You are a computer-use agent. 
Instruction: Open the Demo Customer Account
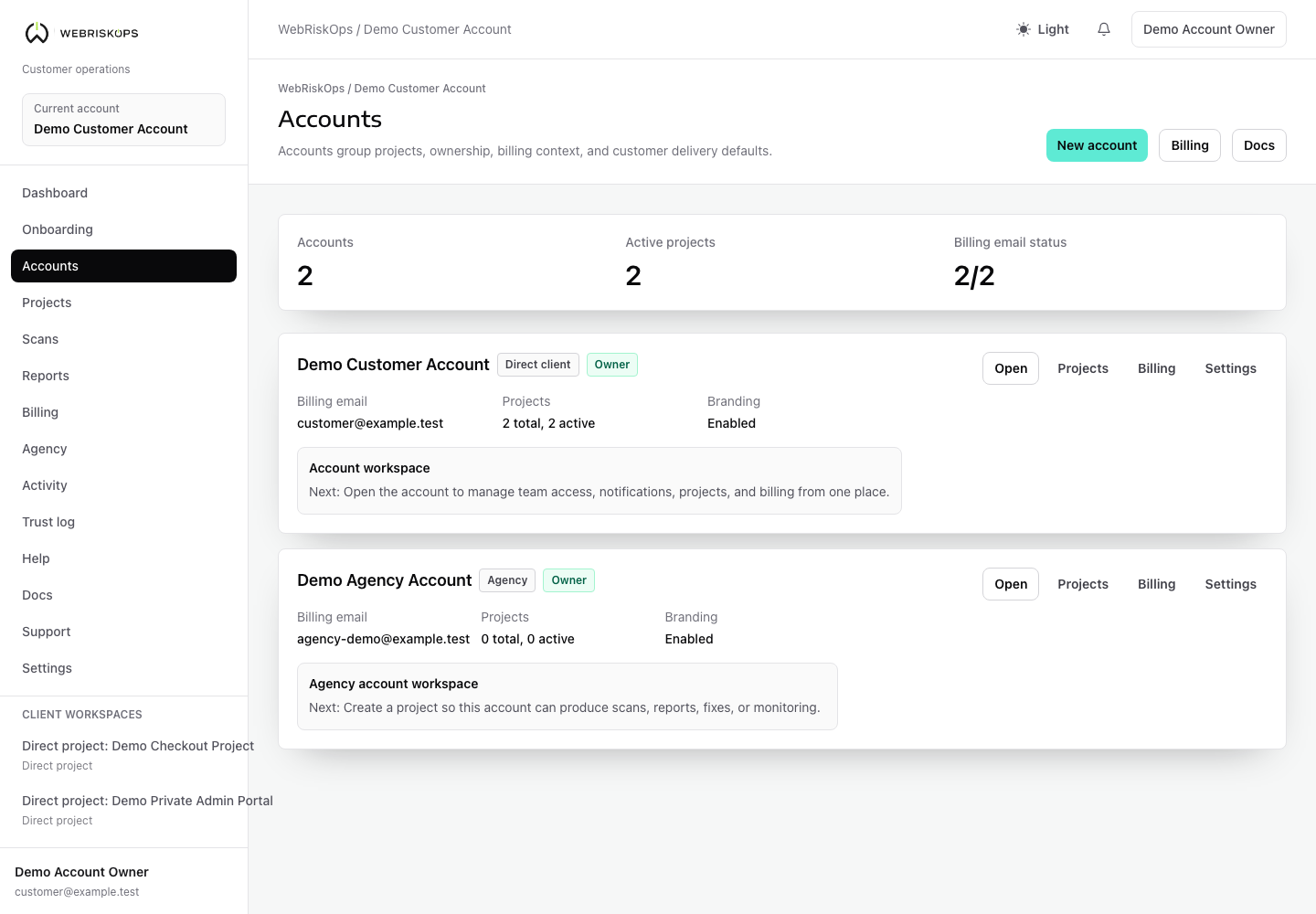point(1011,368)
